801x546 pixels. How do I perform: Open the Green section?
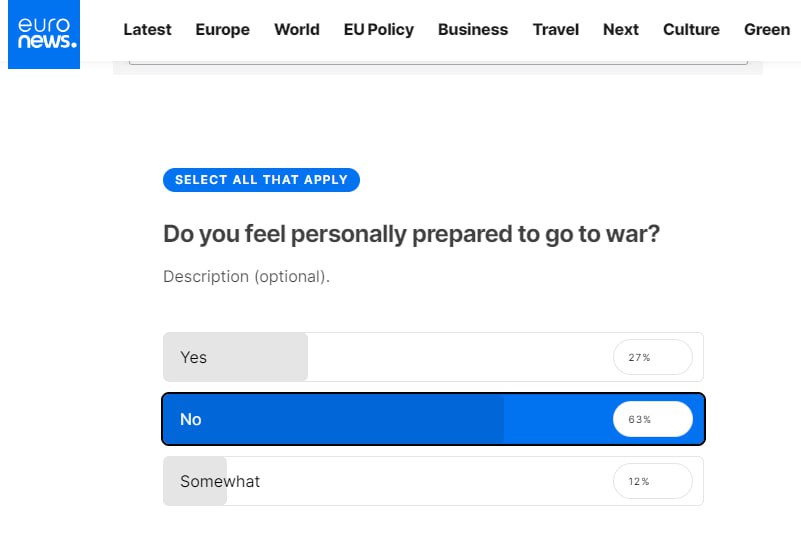click(767, 29)
